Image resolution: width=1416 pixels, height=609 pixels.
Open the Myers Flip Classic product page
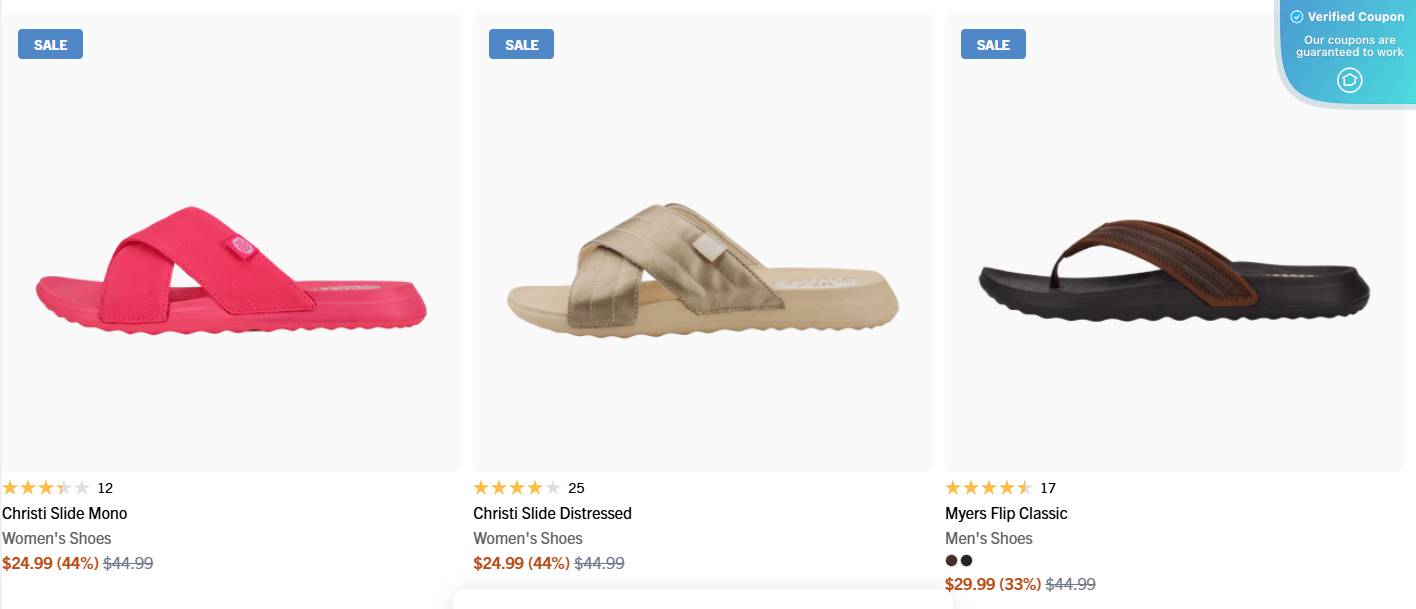click(x=1006, y=513)
